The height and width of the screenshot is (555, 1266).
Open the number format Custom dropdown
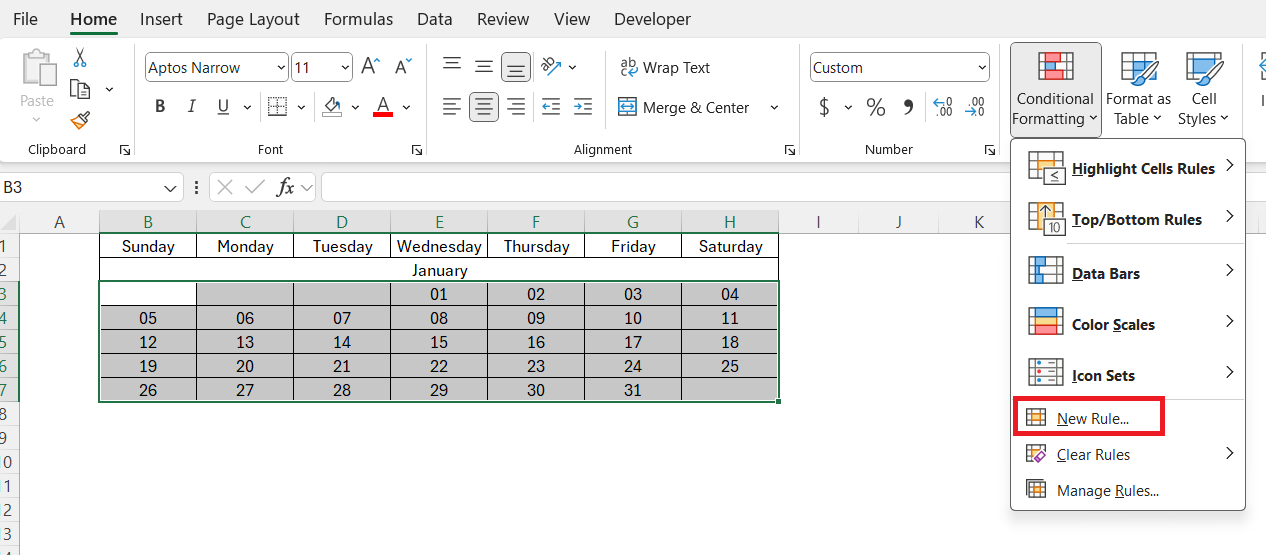980,68
